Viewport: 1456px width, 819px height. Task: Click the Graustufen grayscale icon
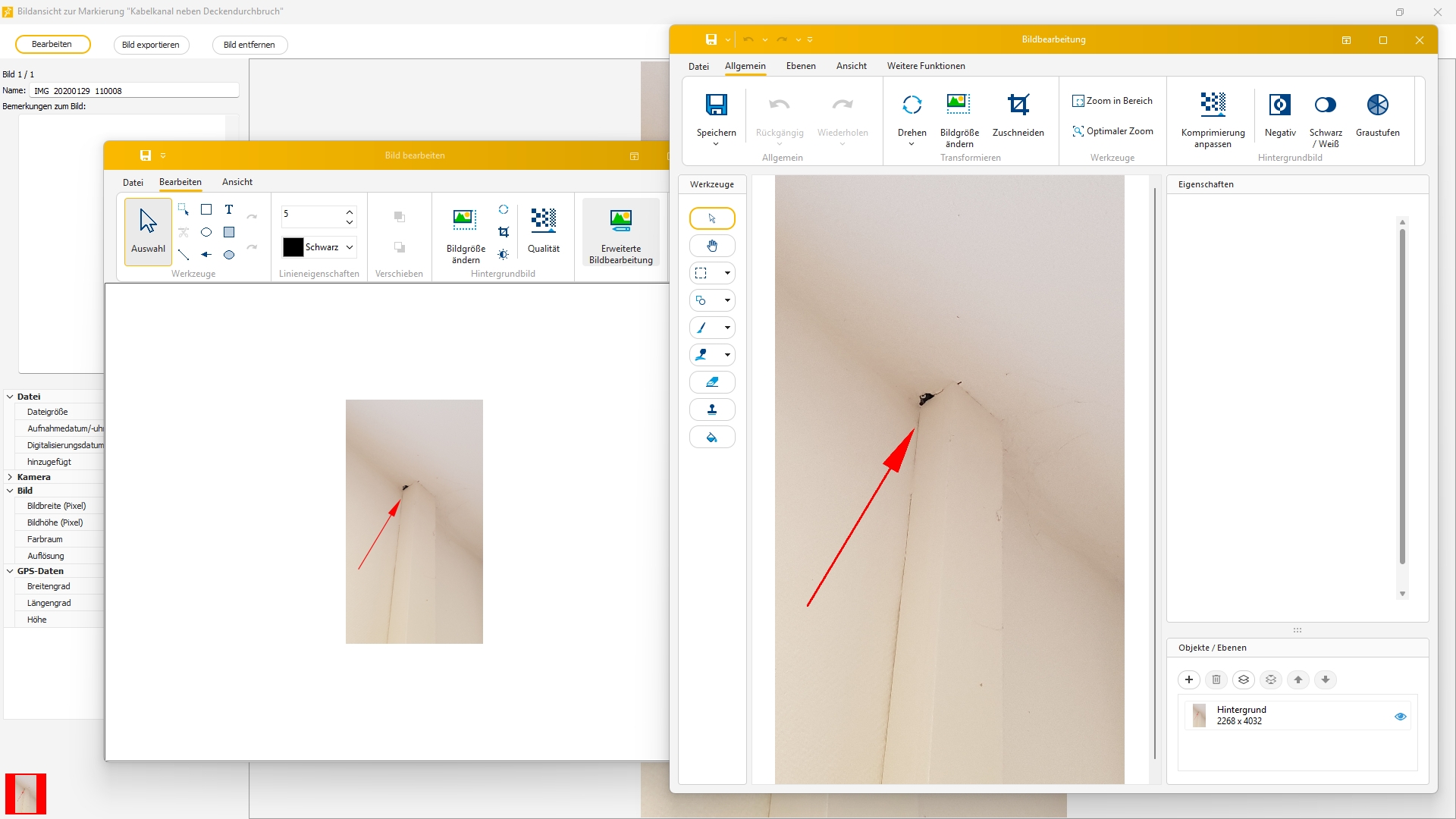tap(1377, 105)
